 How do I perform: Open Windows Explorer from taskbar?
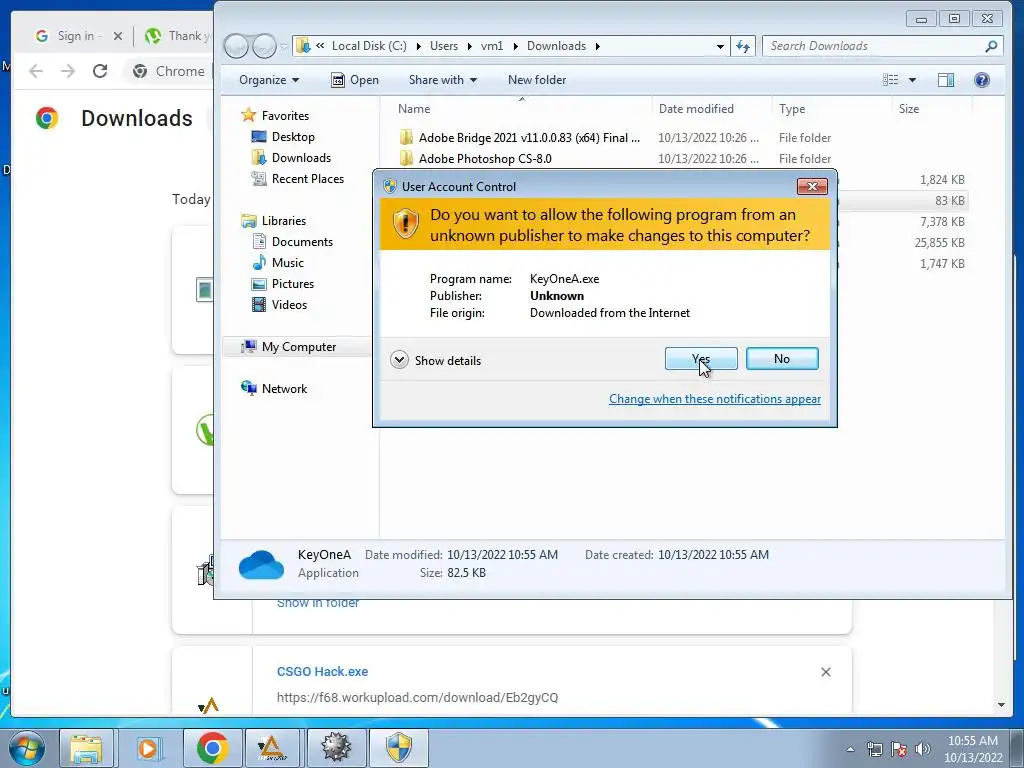(x=86, y=748)
